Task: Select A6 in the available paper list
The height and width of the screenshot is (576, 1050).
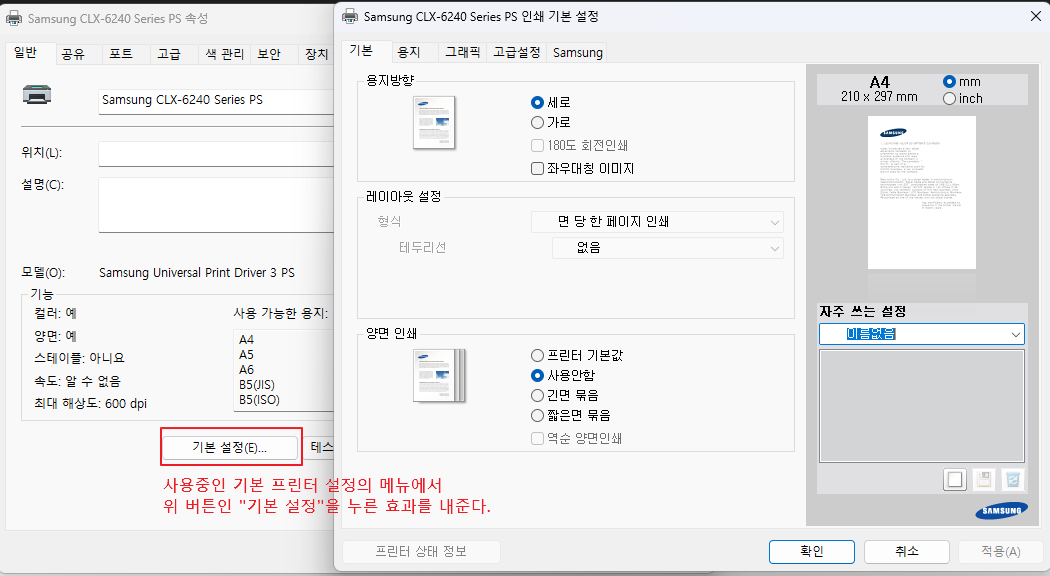Action: click(246, 370)
